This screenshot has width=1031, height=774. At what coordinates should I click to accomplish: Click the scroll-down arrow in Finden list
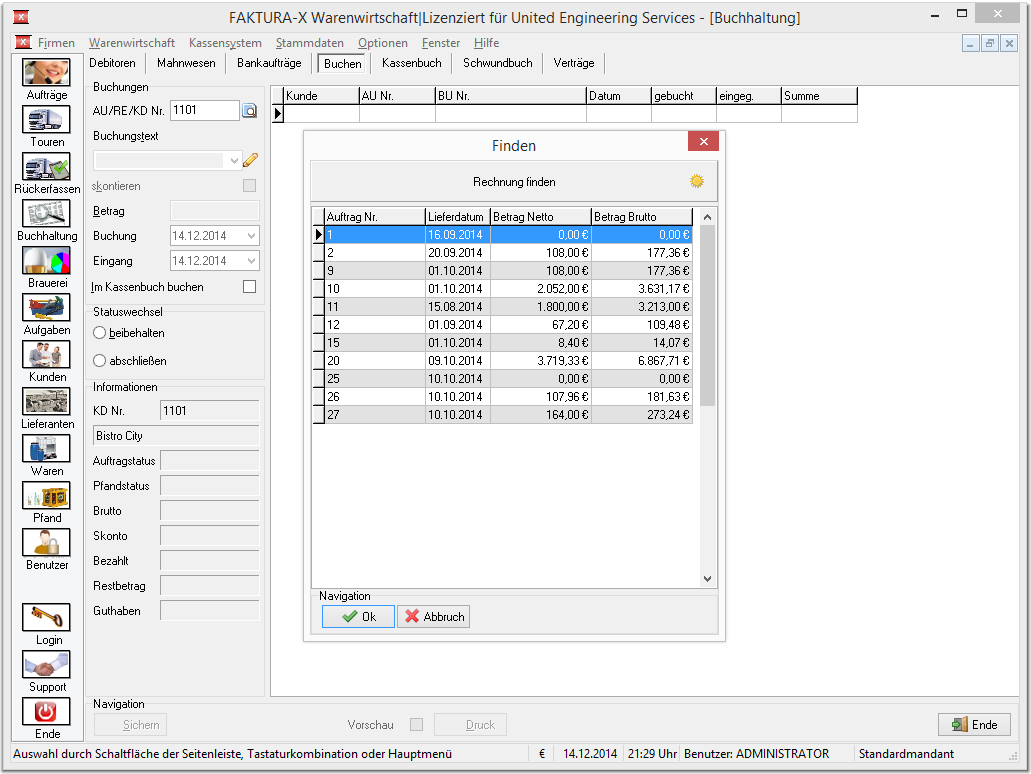(x=707, y=579)
